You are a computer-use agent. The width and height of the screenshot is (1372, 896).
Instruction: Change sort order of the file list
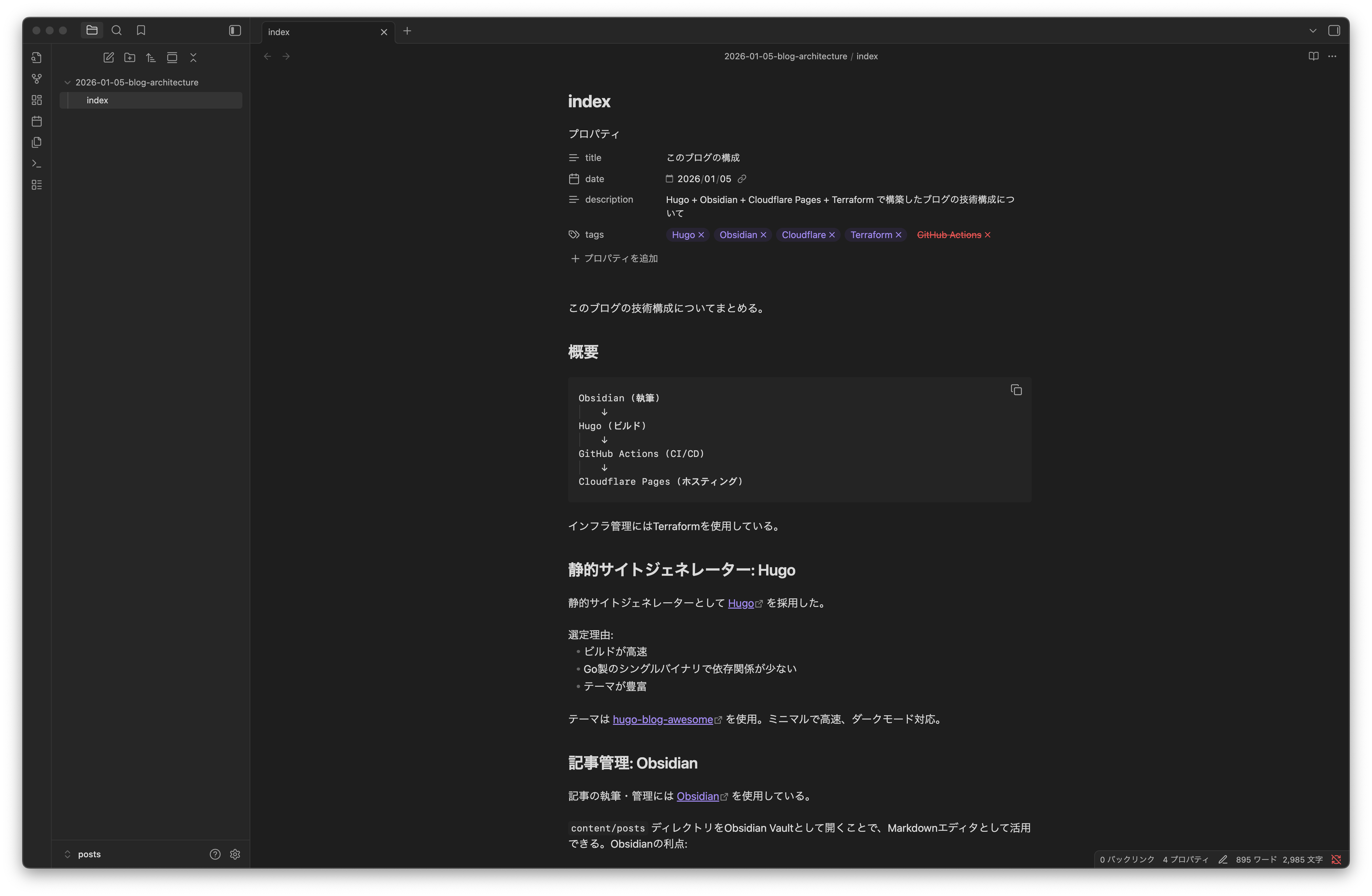click(150, 58)
